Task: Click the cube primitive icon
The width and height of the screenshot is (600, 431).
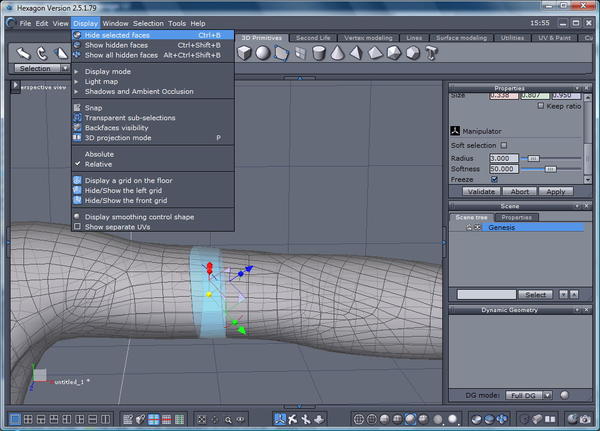Action: pos(244,52)
